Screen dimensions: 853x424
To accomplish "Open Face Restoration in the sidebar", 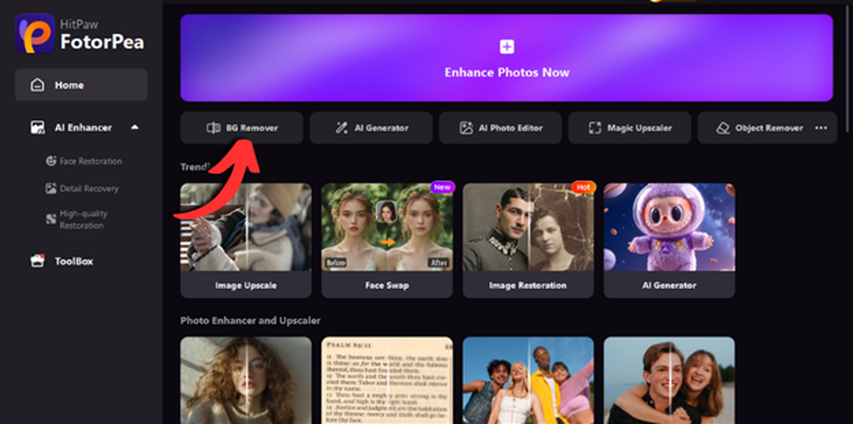I will click(89, 160).
